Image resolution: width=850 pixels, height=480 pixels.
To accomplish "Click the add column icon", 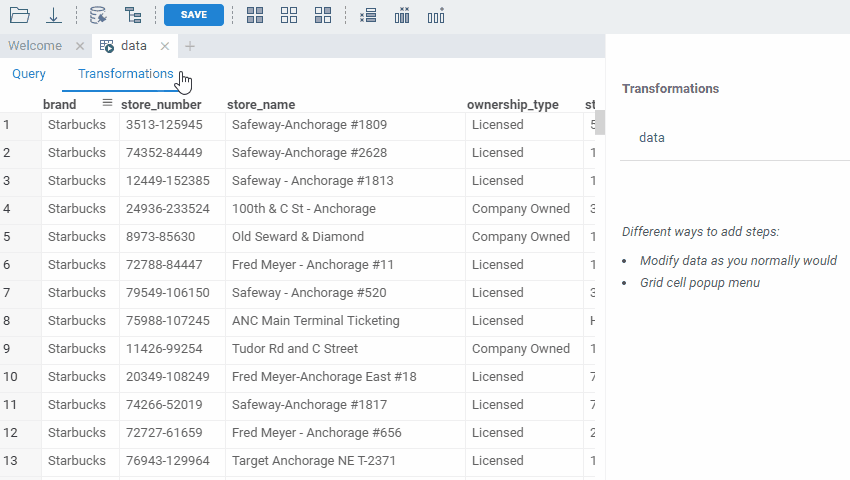I will pos(436,15).
